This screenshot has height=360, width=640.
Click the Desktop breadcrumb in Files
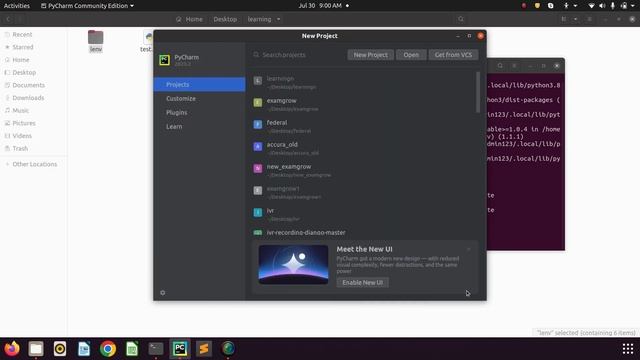[225, 19]
